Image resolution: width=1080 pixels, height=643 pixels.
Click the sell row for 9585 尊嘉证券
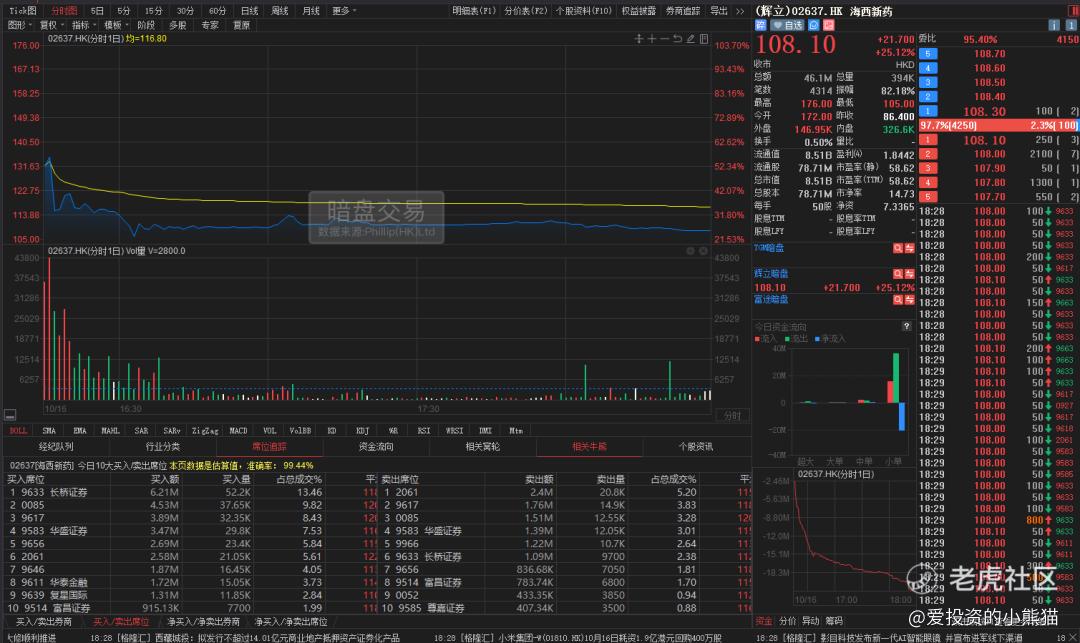pyautogui.click(x=565, y=608)
